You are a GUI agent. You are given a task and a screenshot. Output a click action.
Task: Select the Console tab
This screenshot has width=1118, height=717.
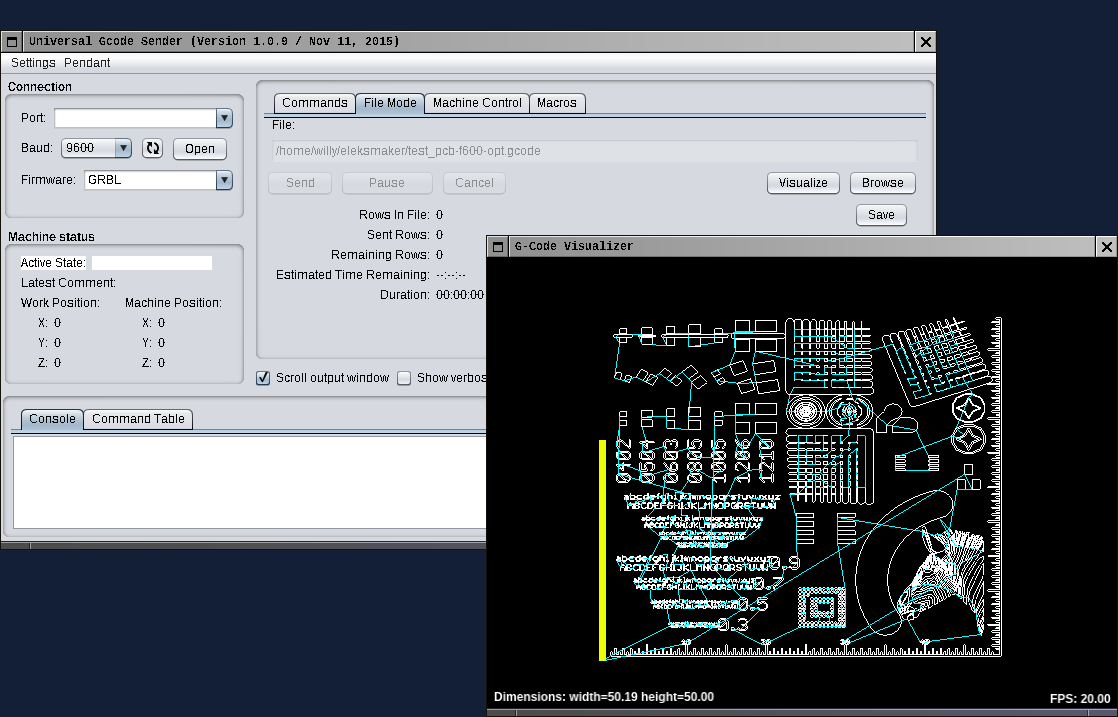[x=52, y=418]
